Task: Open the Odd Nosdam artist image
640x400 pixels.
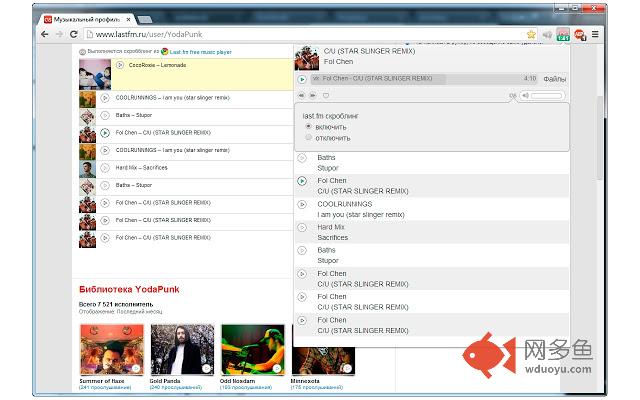Action: click(x=253, y=350)
